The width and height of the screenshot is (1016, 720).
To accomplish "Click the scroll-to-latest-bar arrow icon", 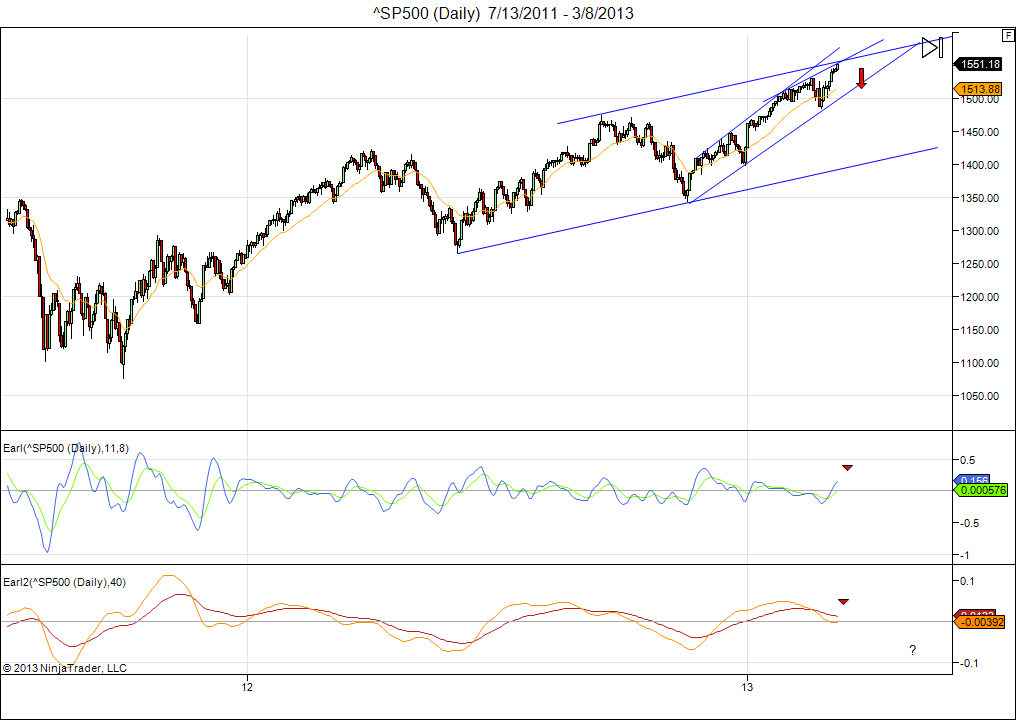I will click(933, 47).
